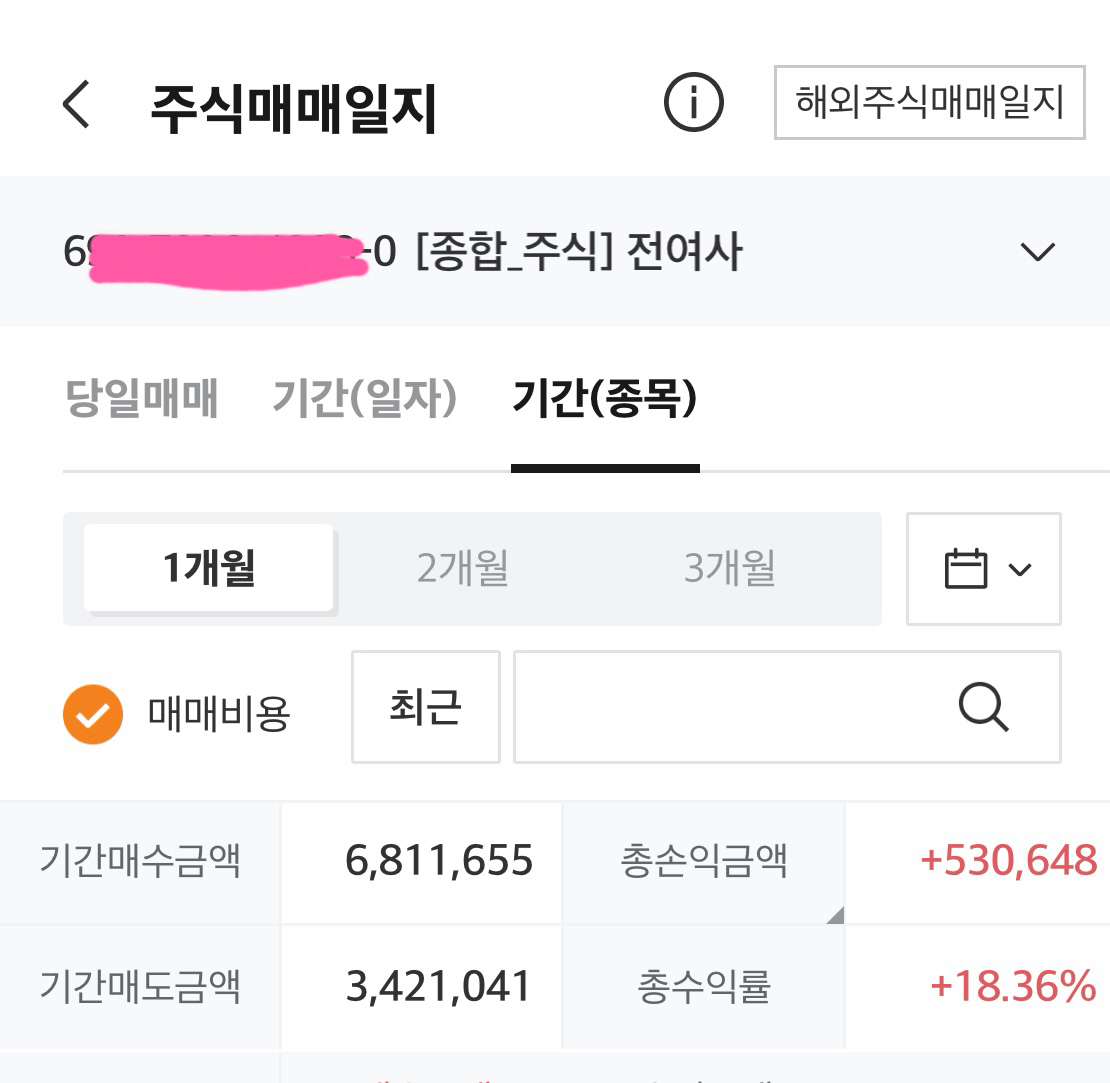1110x1083 pixels.
Task: Open the info circle icon
Action: pyautogui.click(x=694, y=102)
